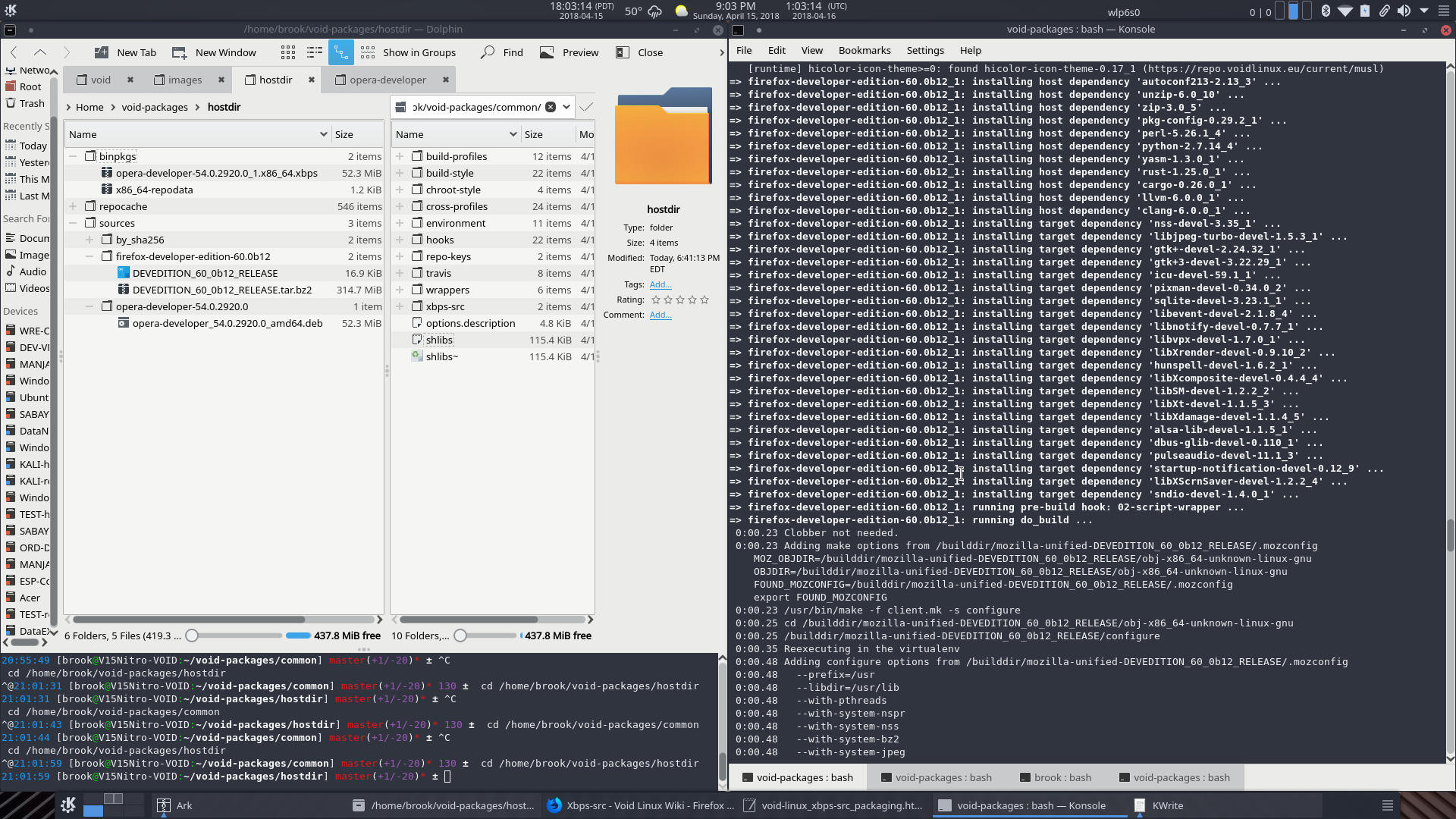
Task: Open Bluetooth tray icon
Action: tap(1326, 11)
